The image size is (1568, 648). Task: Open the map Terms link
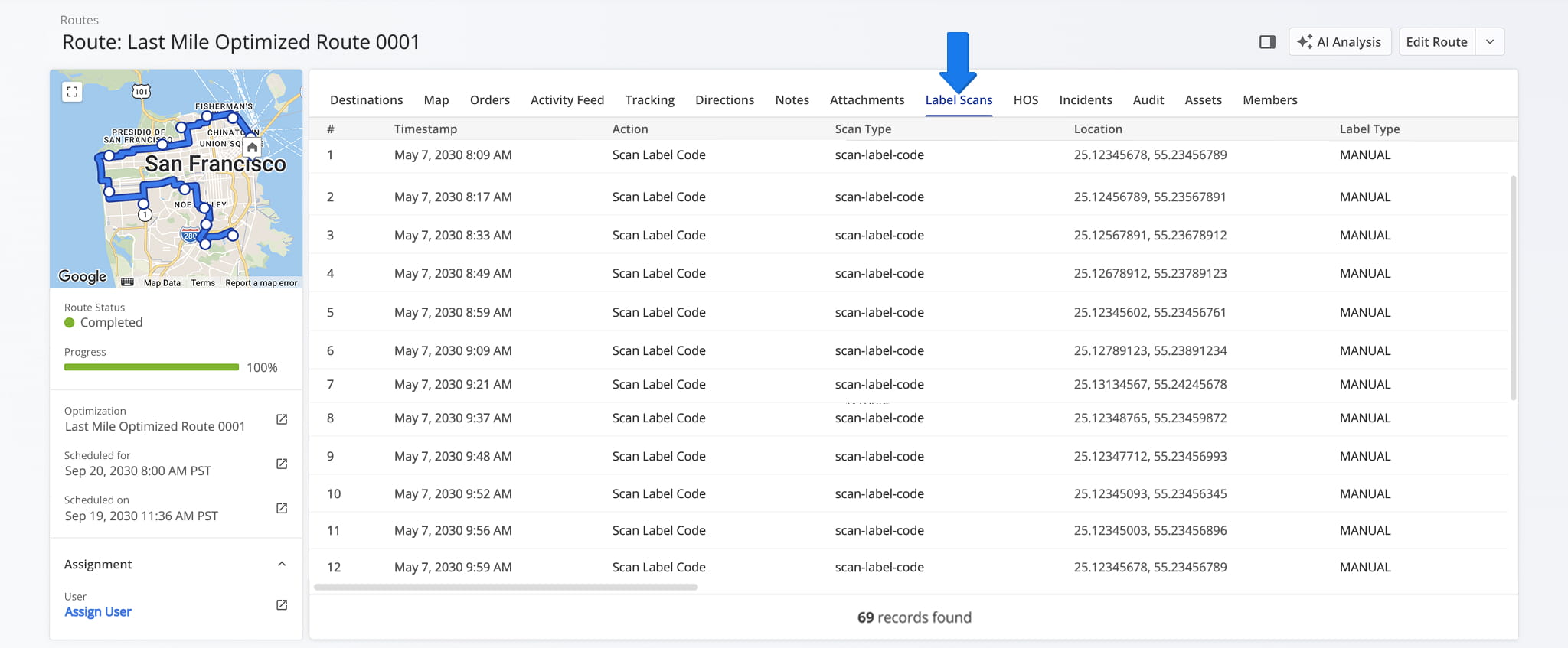click(x=203, y=283)
